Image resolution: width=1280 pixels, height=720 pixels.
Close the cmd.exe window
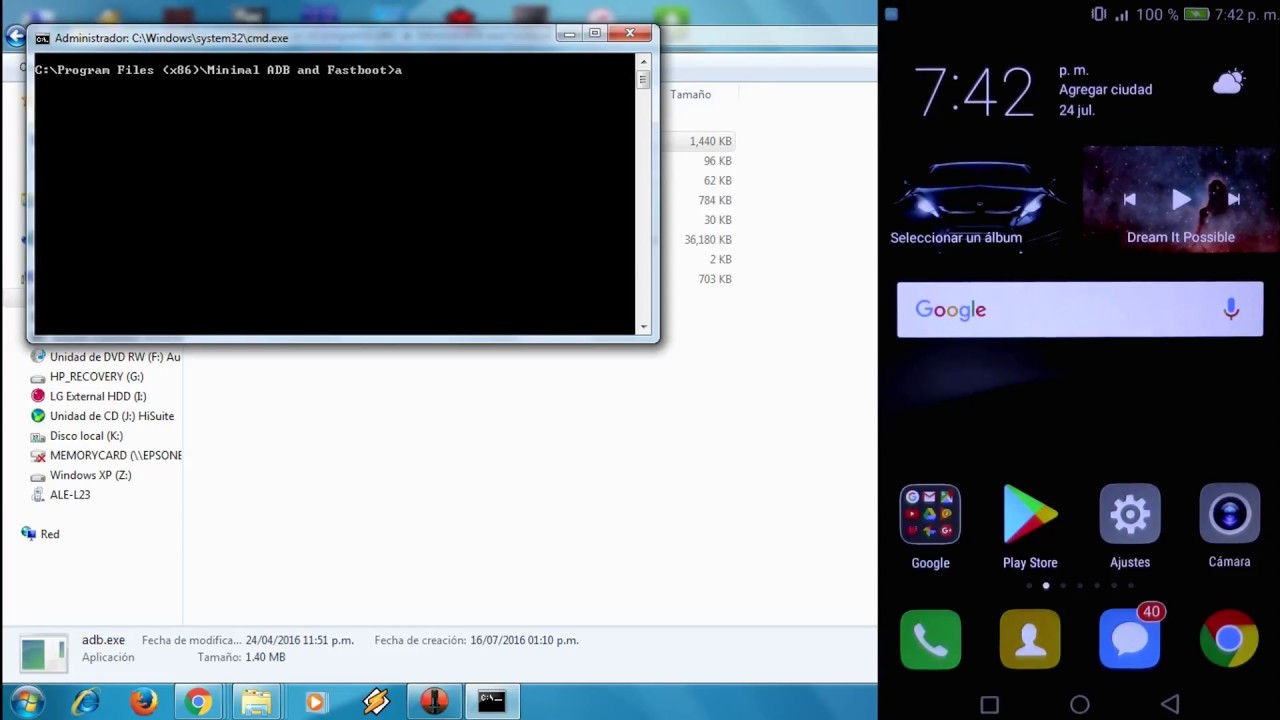click(630, 33)
